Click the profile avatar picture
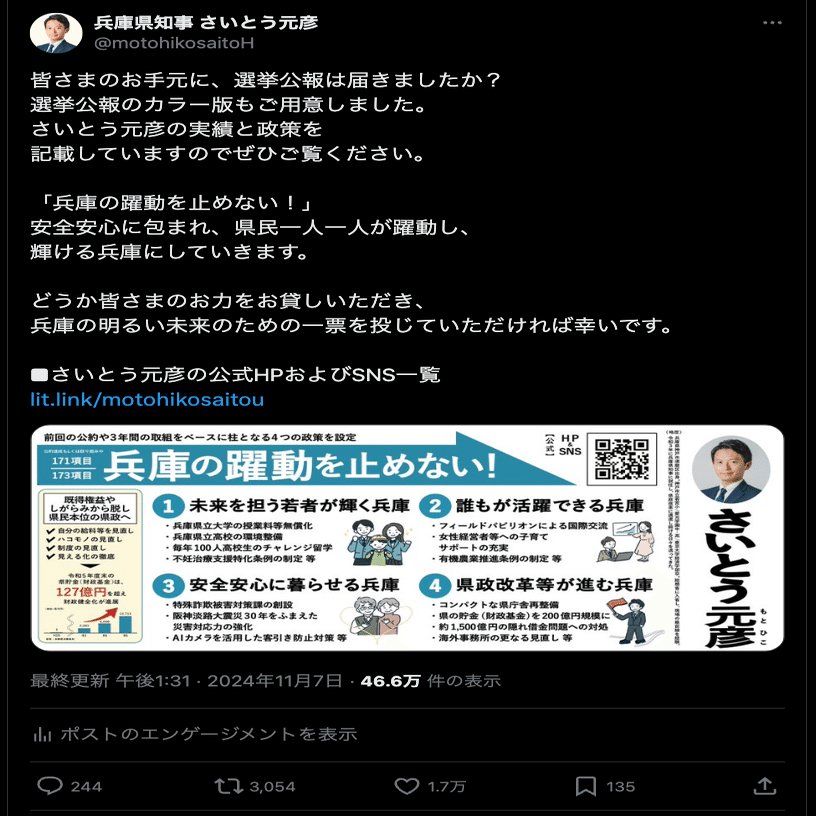This screenshot has height=816, width=816. 56,33
